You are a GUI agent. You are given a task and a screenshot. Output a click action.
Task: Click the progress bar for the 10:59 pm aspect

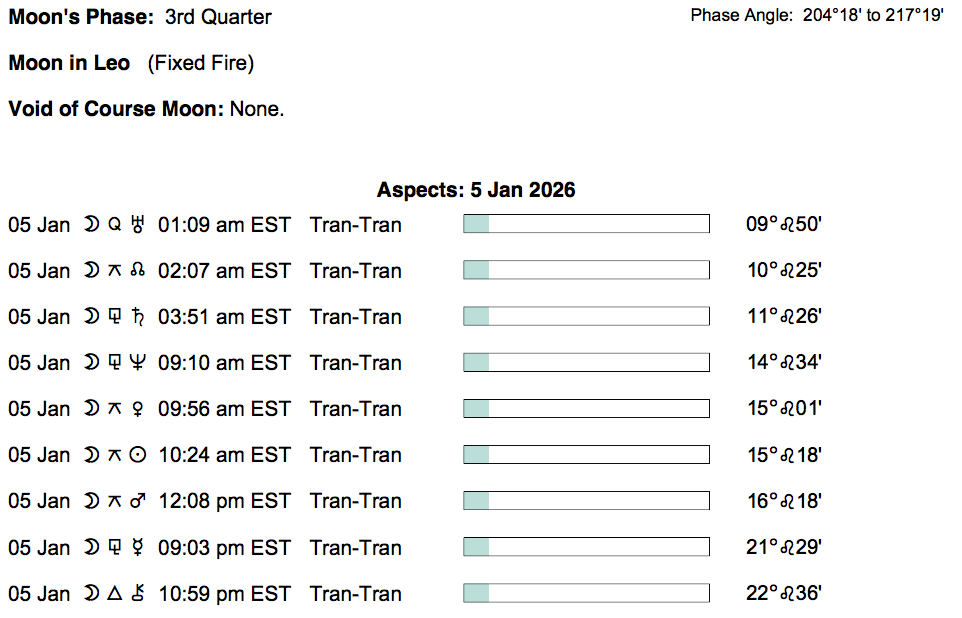586,593
